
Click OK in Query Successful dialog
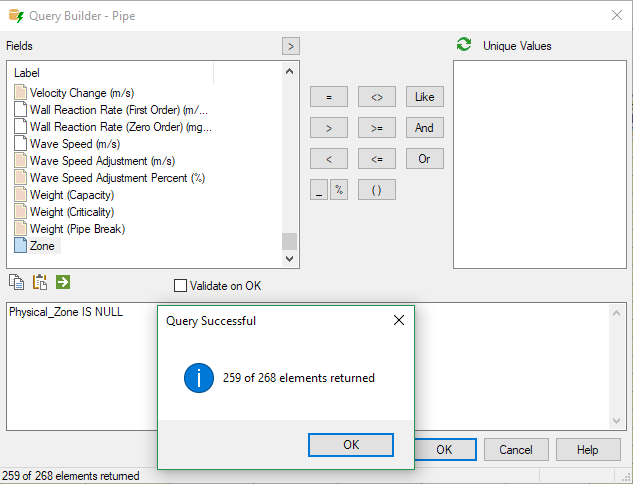click(351, 445)
